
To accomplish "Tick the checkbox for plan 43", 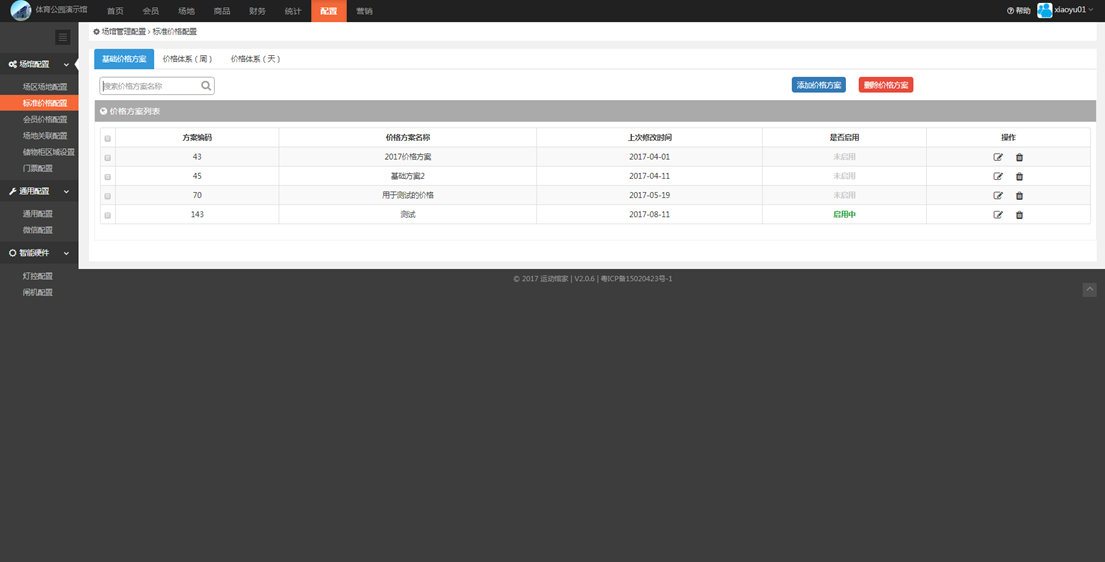I will pos(107,158).
